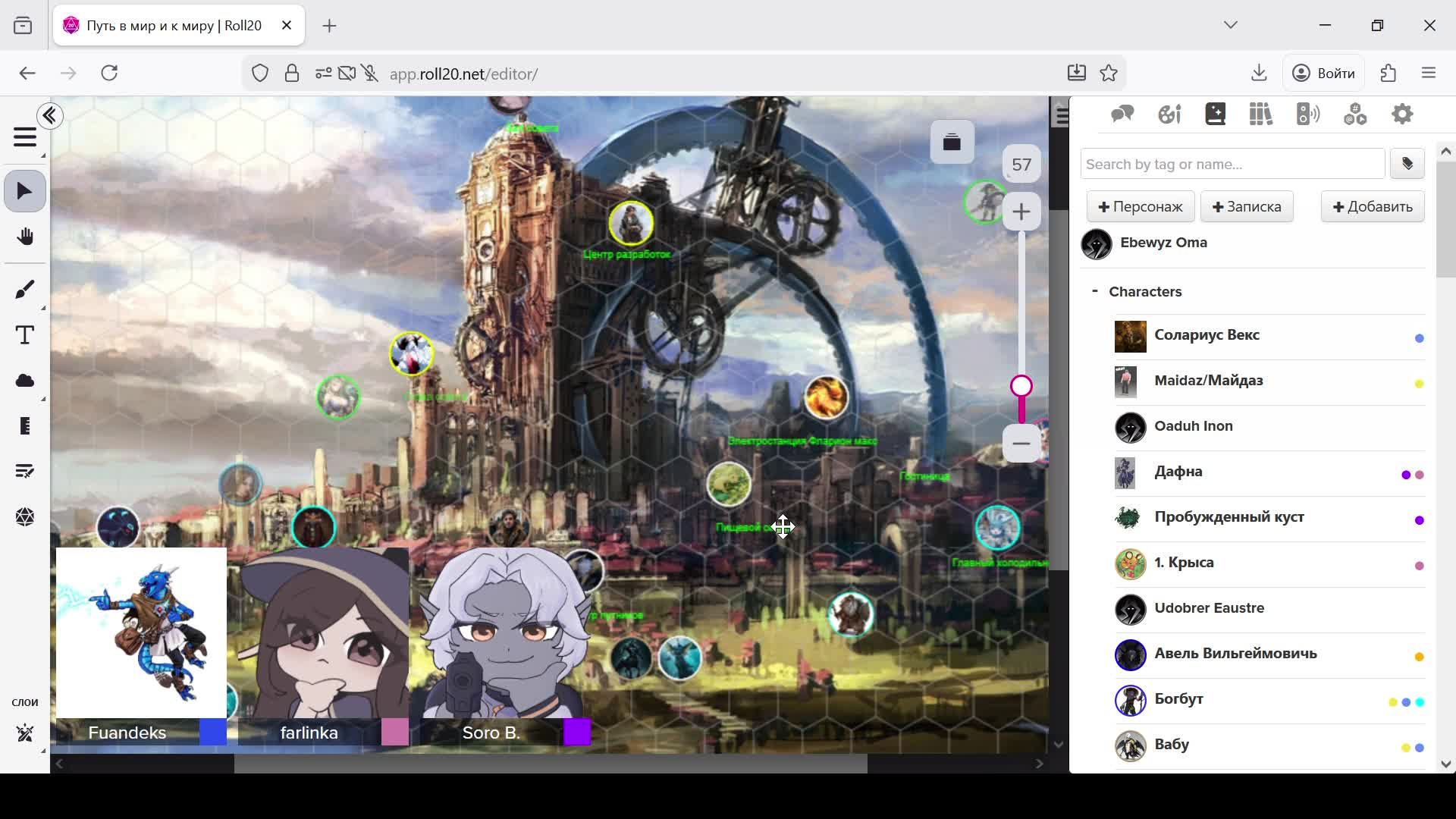This screenshot has height=819, width=1456.
Task: Toggle the layers wand icon
Action: click(x=24, y=733)
